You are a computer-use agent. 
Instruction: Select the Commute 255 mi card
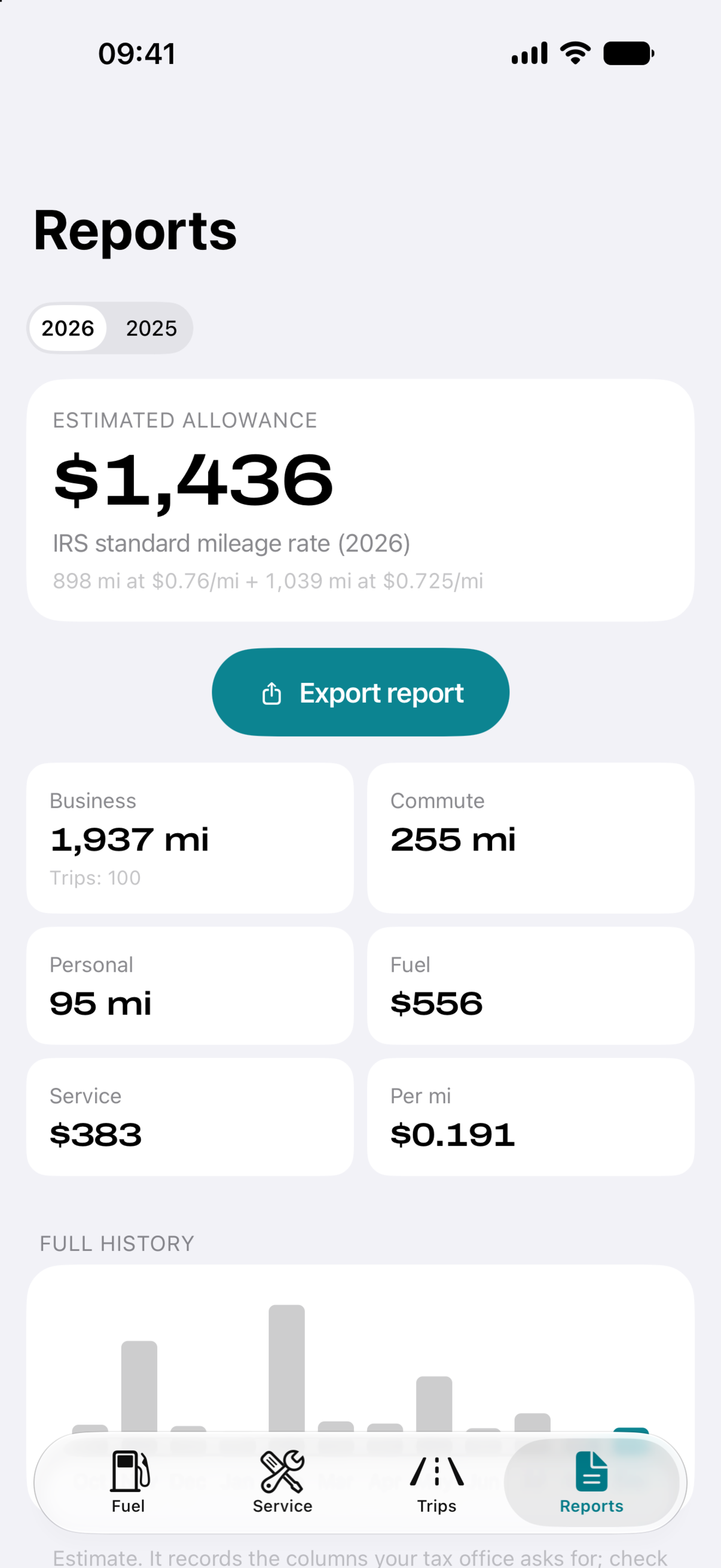tap(530, 838)
